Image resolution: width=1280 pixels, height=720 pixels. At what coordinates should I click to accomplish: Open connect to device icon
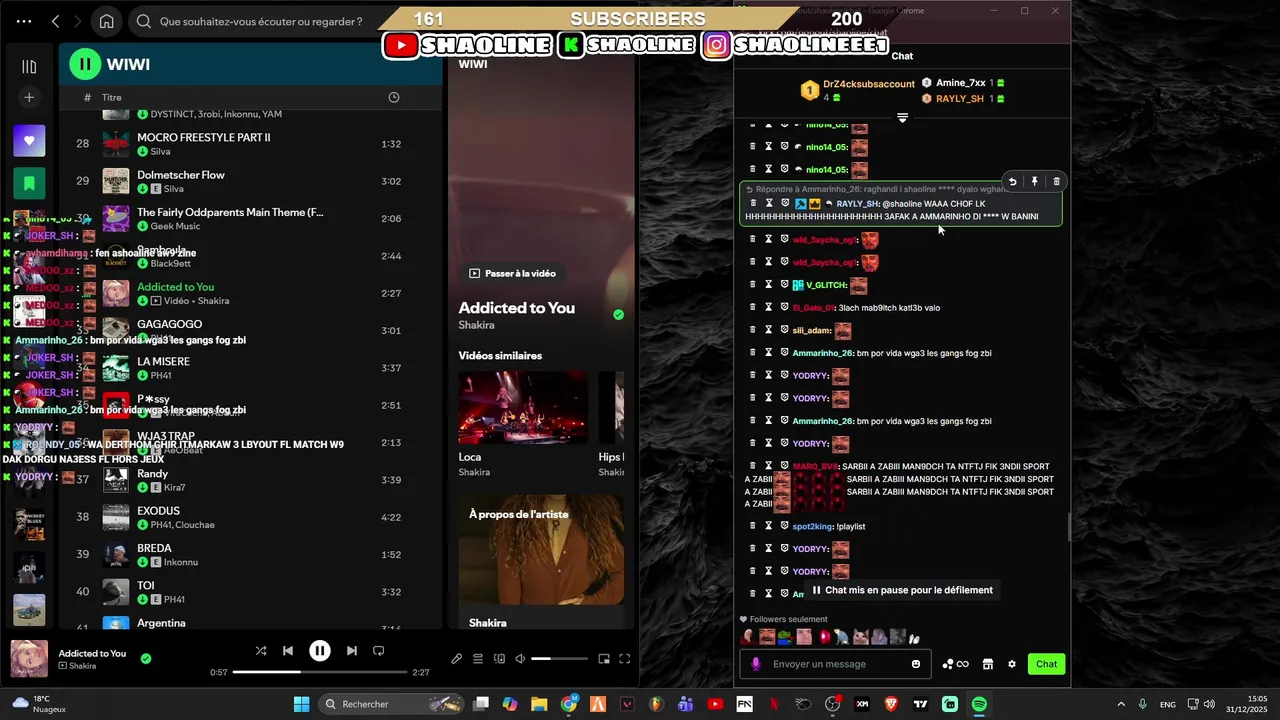[499, 659]
